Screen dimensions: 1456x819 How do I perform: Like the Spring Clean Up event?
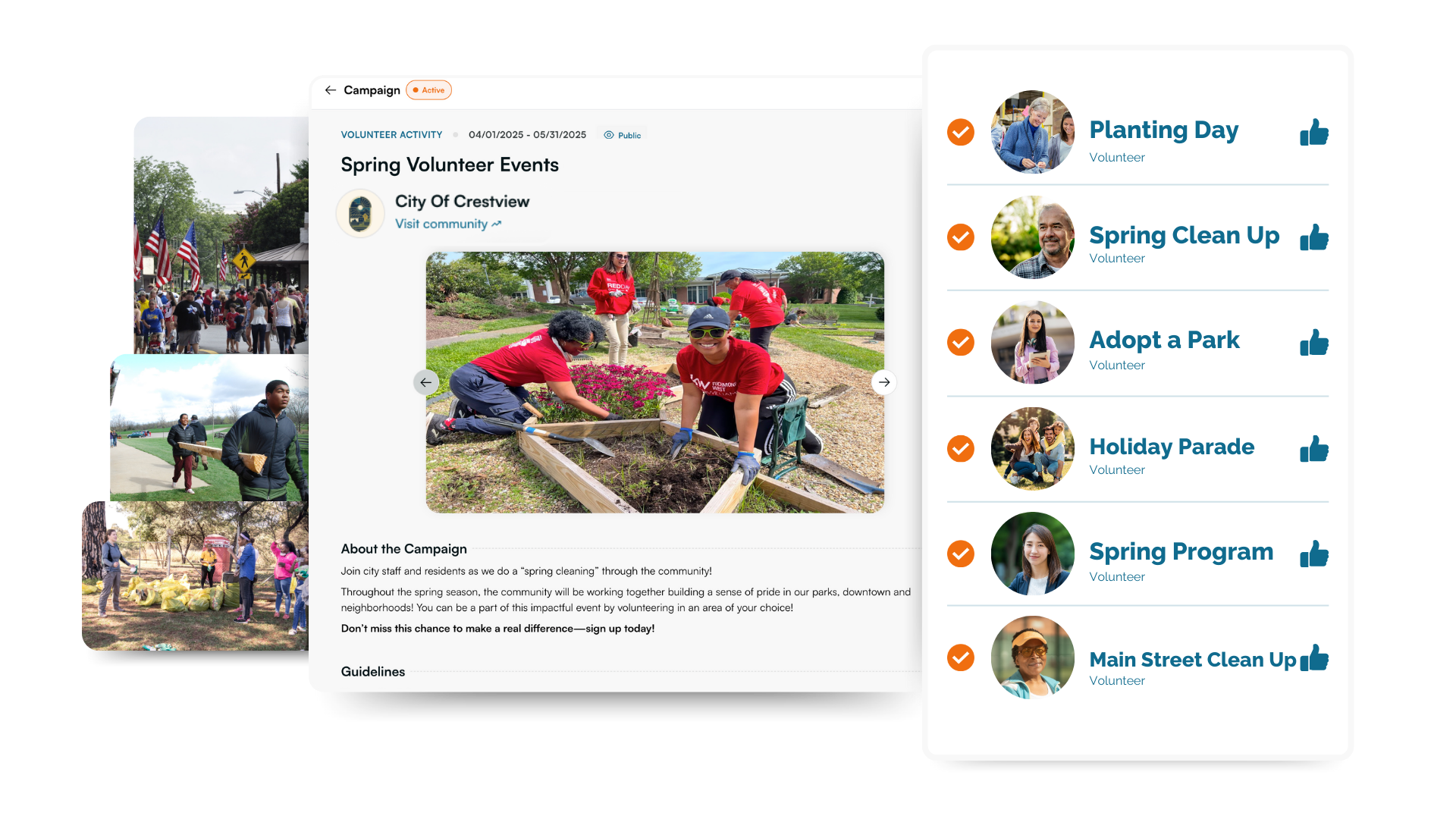[1314, 237]
